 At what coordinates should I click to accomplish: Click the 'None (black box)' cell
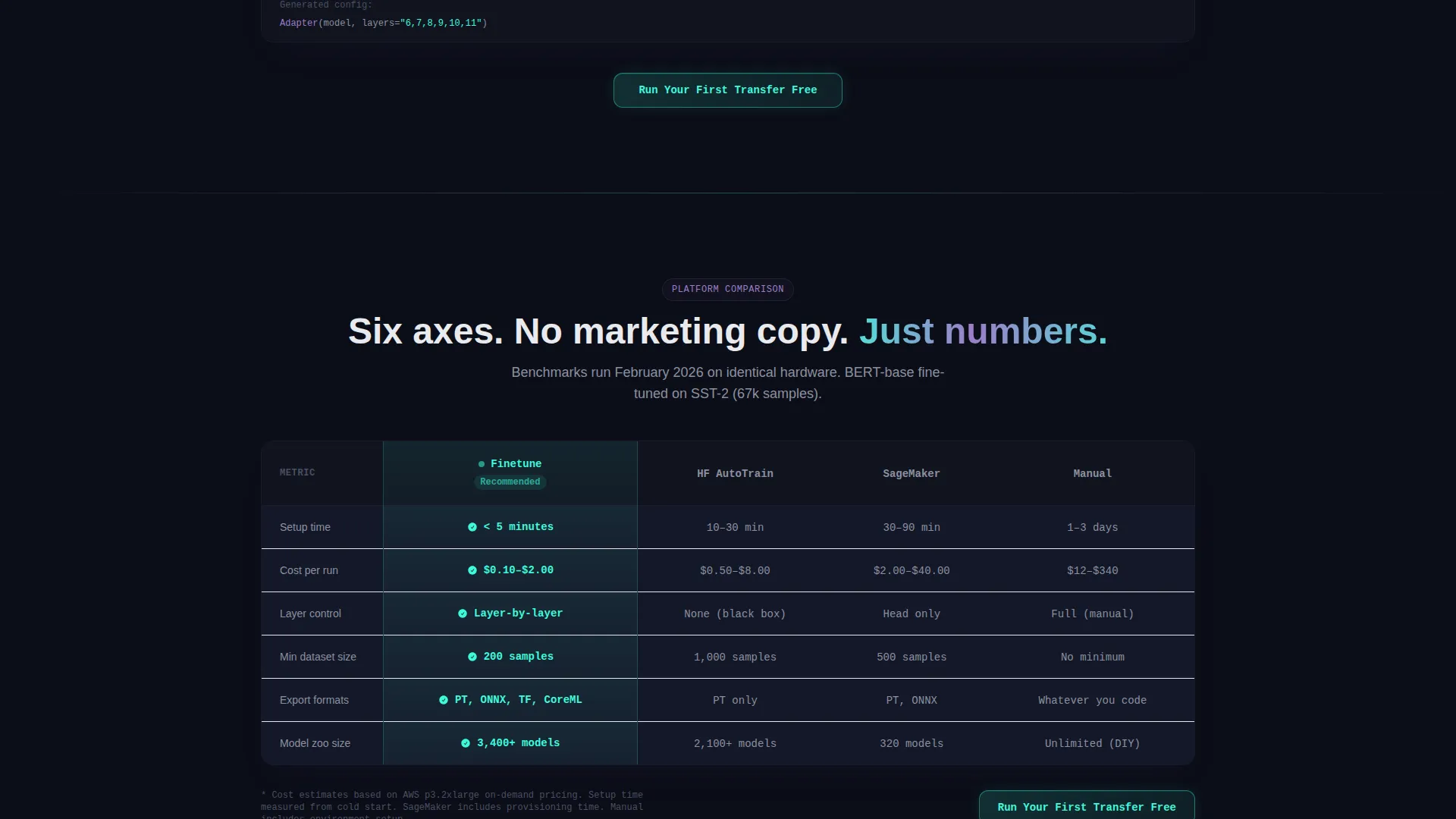coord(735,614)
